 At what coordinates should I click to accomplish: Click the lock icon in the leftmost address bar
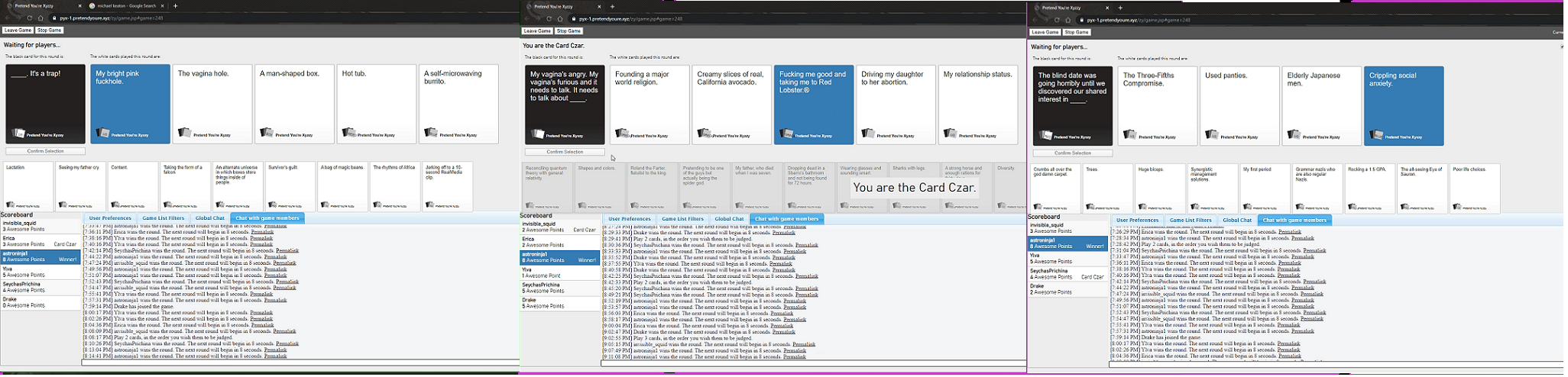[53, 18]
